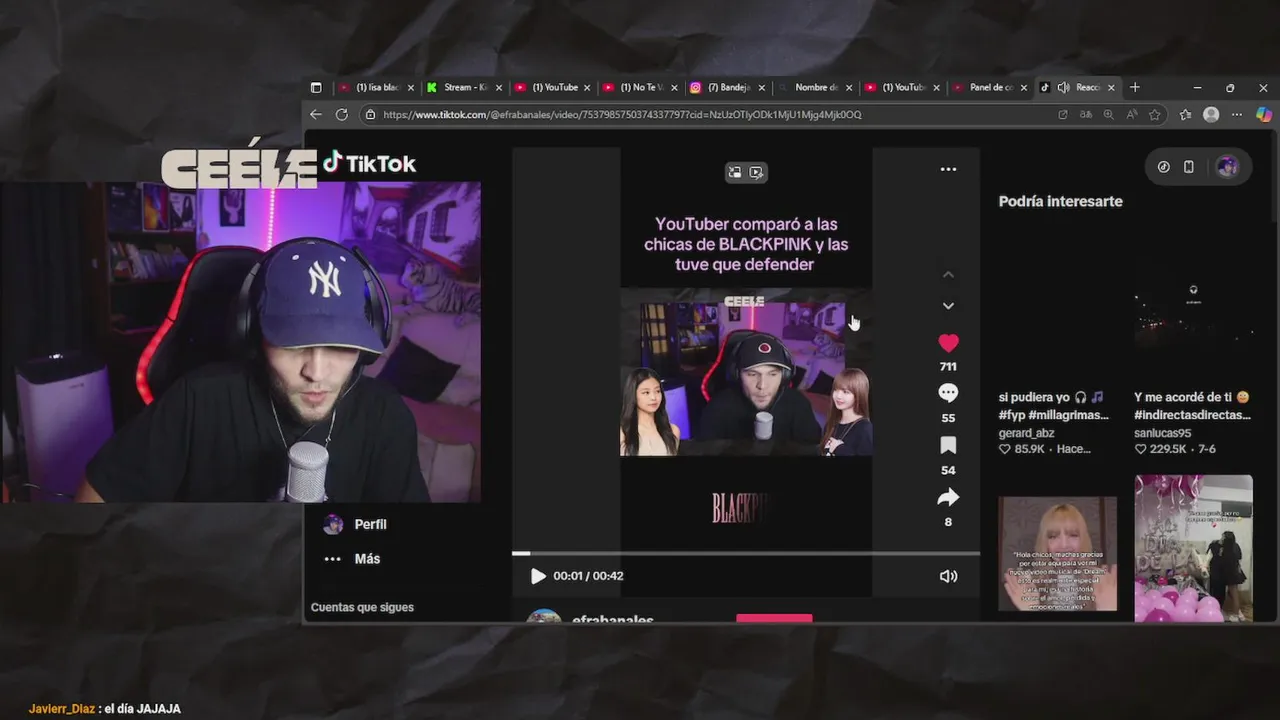The image size is (1280, 720).
Task: Open the read aloud icon in address bar
Action: [1132, 114]
